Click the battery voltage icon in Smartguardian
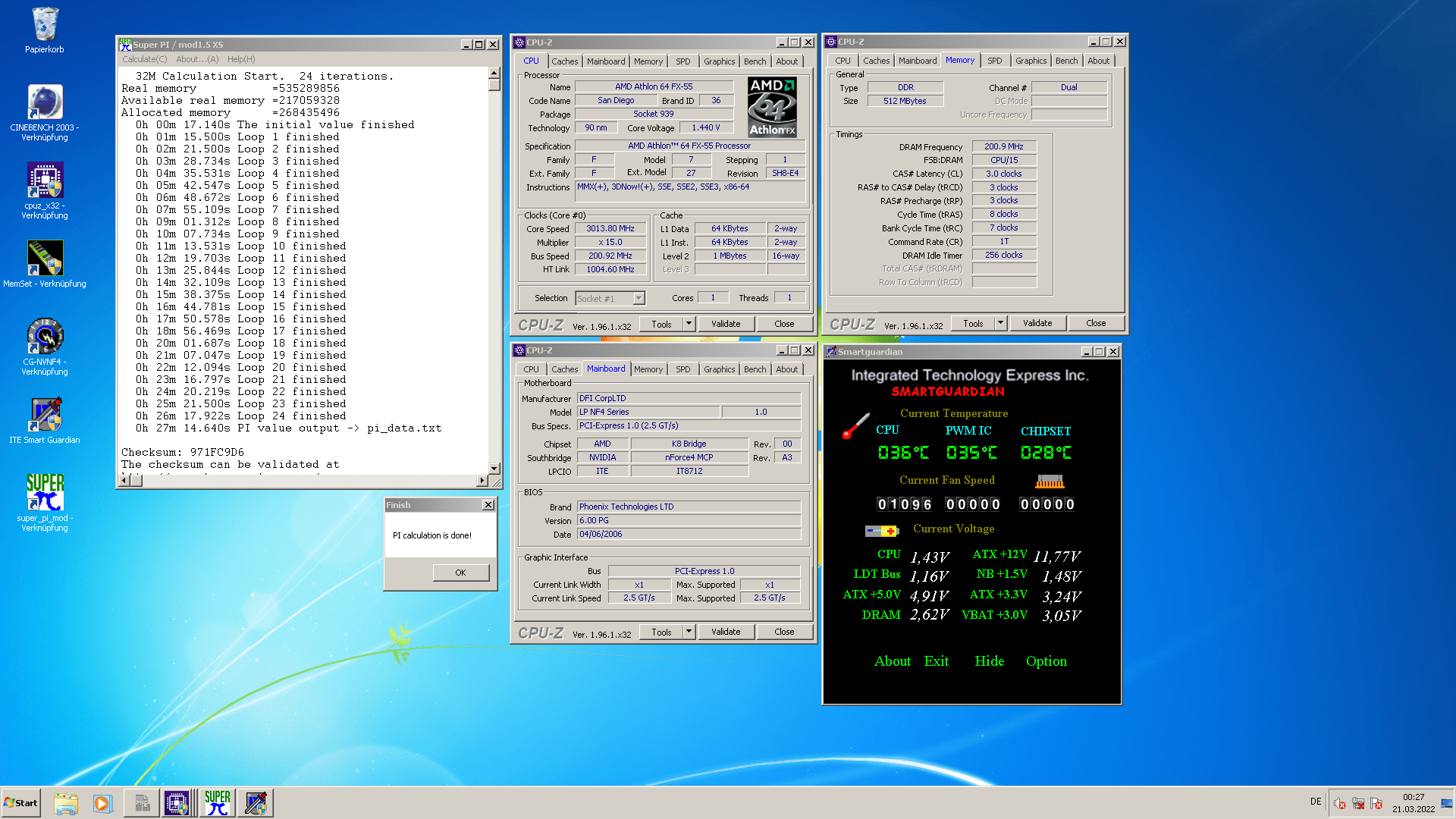Screen dimensions: 1456x819 882,530
